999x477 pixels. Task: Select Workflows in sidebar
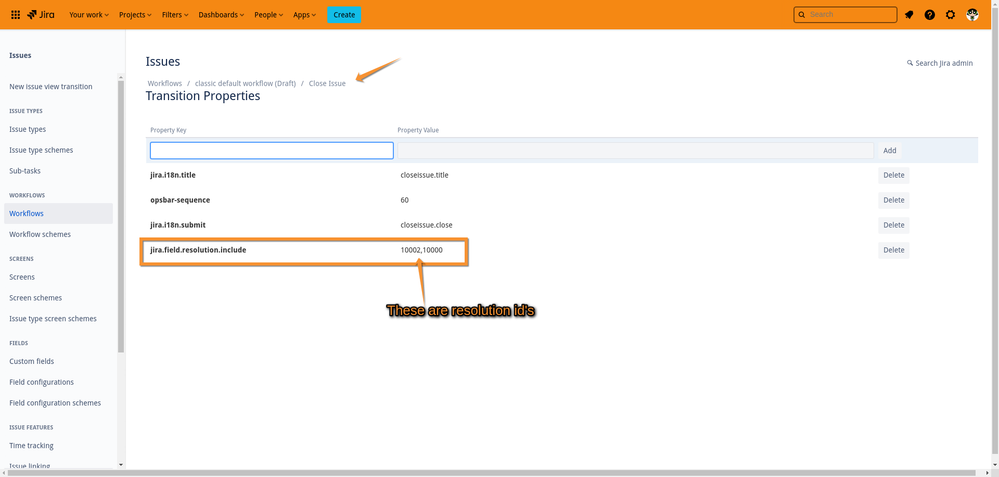tap(58, 213)
